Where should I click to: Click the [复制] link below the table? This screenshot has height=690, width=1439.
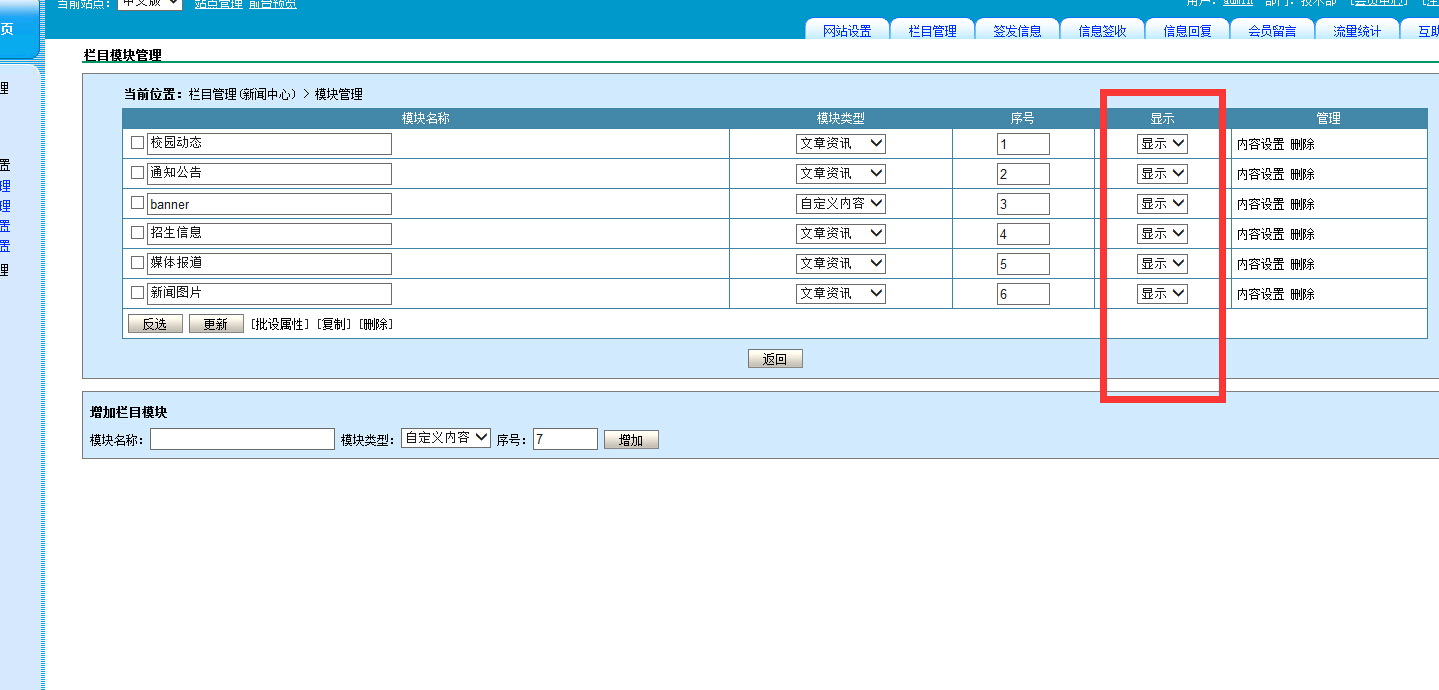[x=334, y=324]
